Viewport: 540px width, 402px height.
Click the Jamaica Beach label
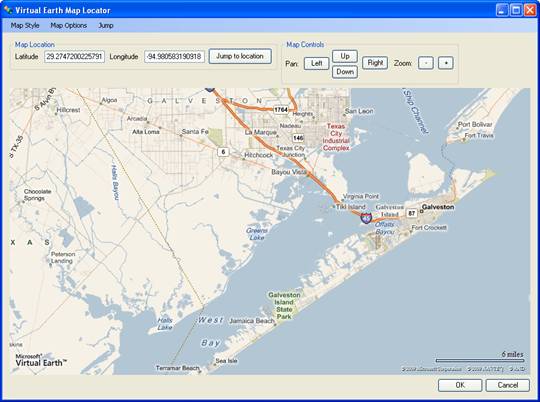tap(252, 321)
